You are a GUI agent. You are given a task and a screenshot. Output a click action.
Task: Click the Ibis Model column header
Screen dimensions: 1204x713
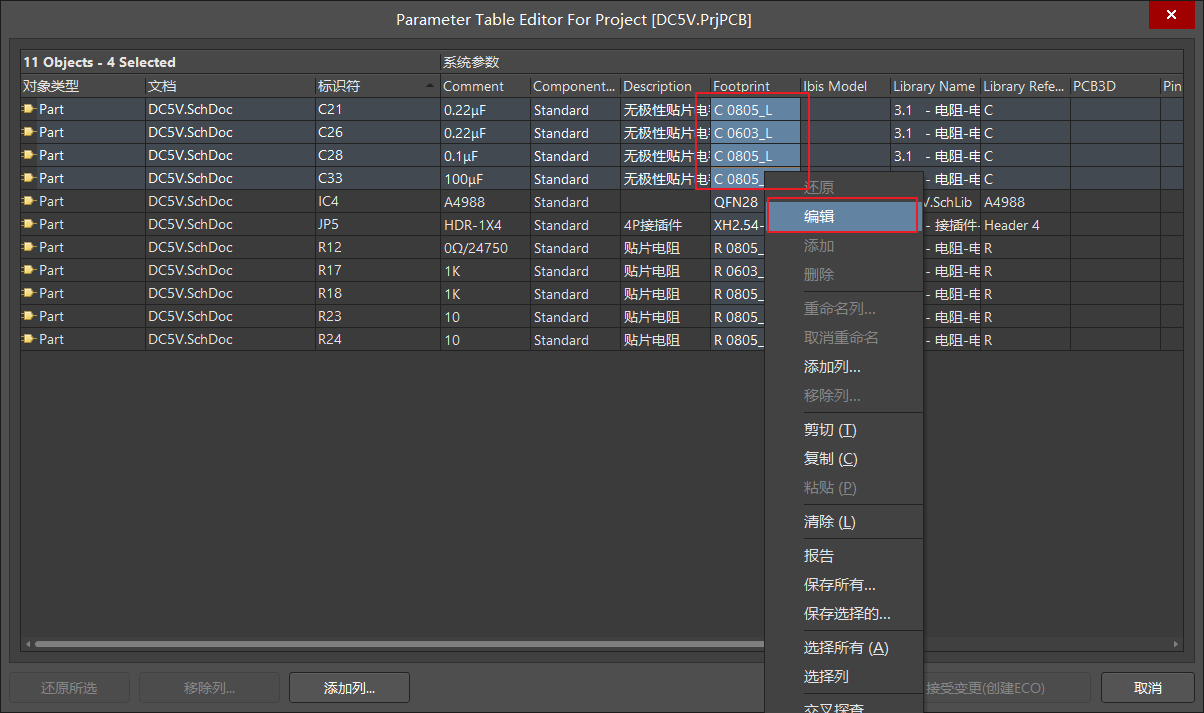coord(845,86)
